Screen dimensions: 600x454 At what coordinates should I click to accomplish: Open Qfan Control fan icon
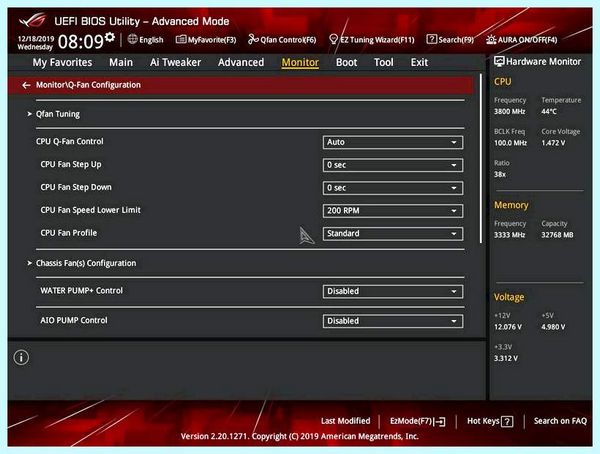click(x=253, y=39)
